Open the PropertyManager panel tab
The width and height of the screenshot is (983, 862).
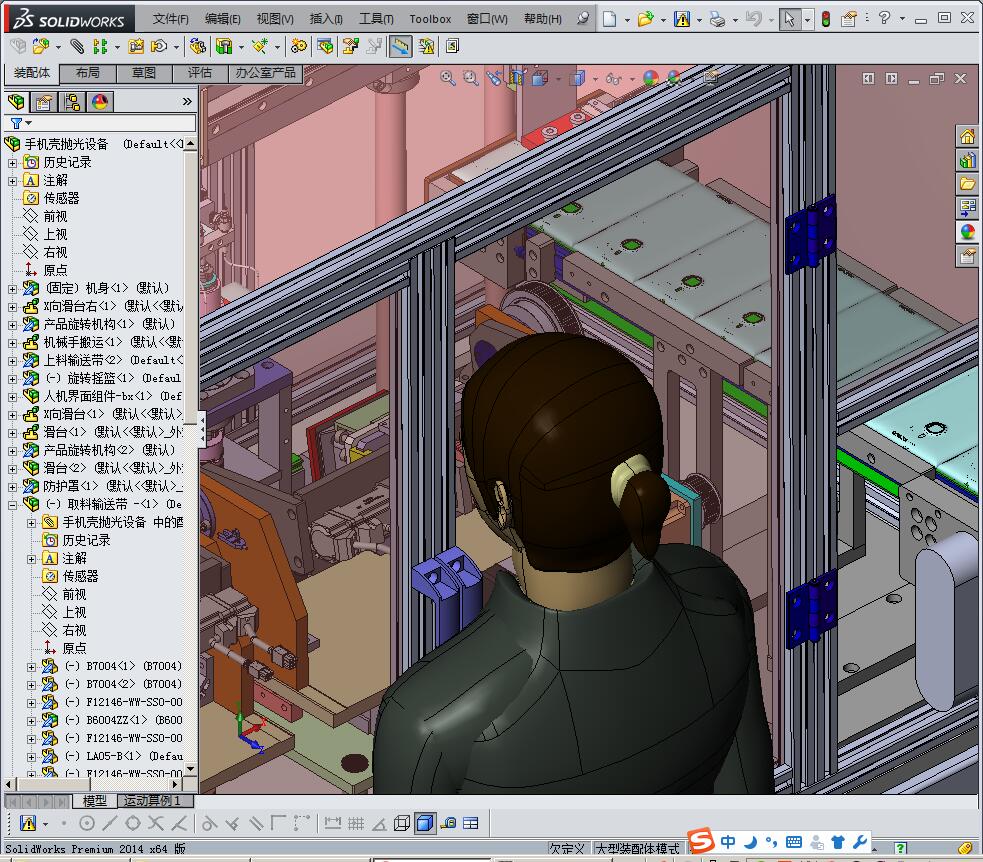pyautogui.click(x=44, y=102)
